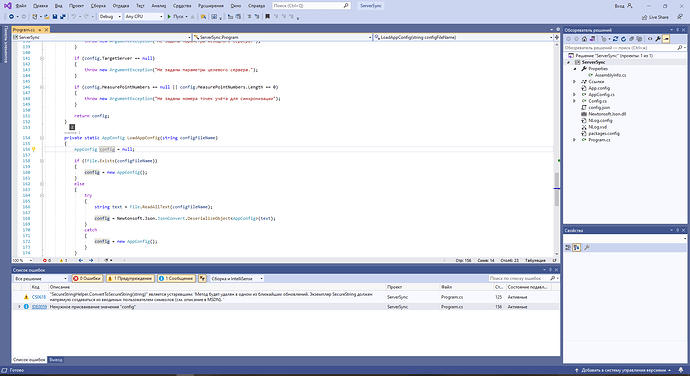The width and height of the screenshot is (690, 376).
Task: Click the warning indicator below the editor
Action: (63, 260)
